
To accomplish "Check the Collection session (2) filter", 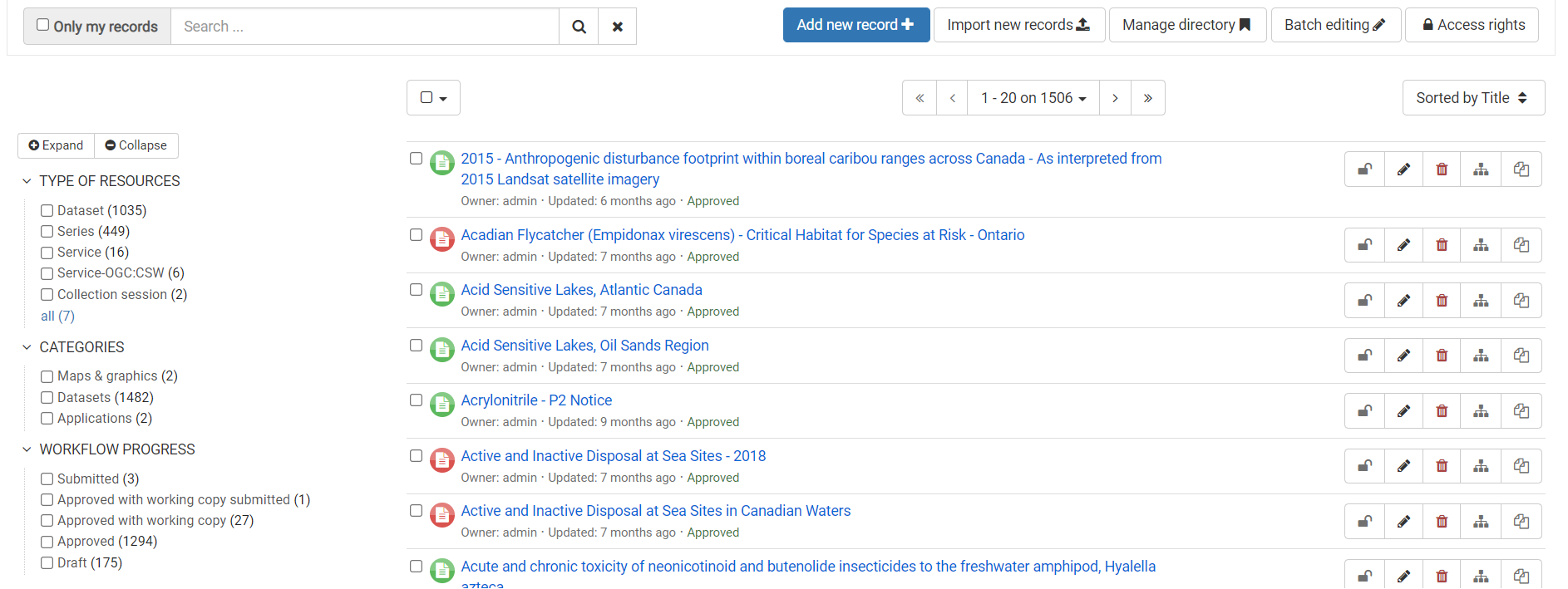I will click(47, 295).
